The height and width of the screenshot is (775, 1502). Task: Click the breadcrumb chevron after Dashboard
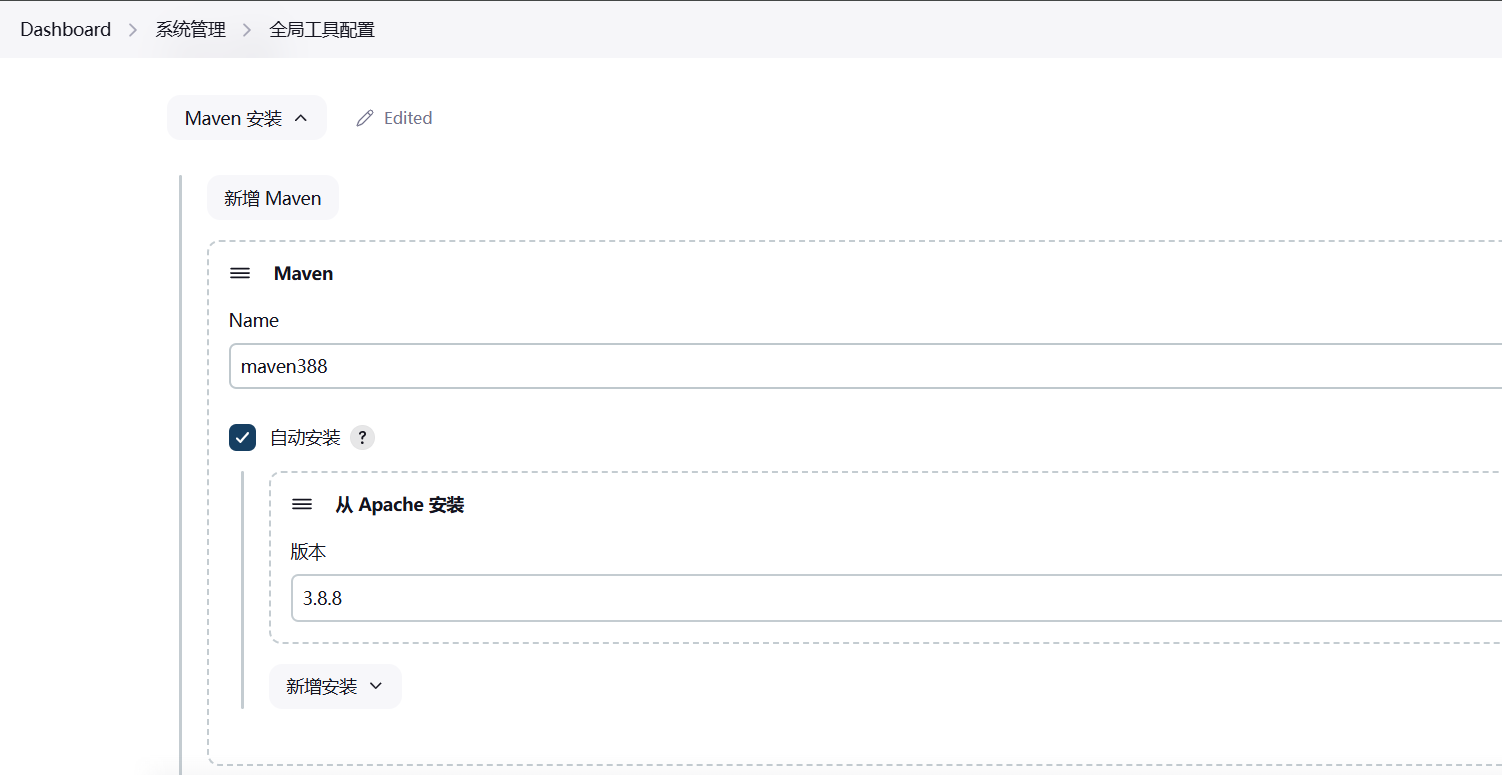click(x=133, y=30)
